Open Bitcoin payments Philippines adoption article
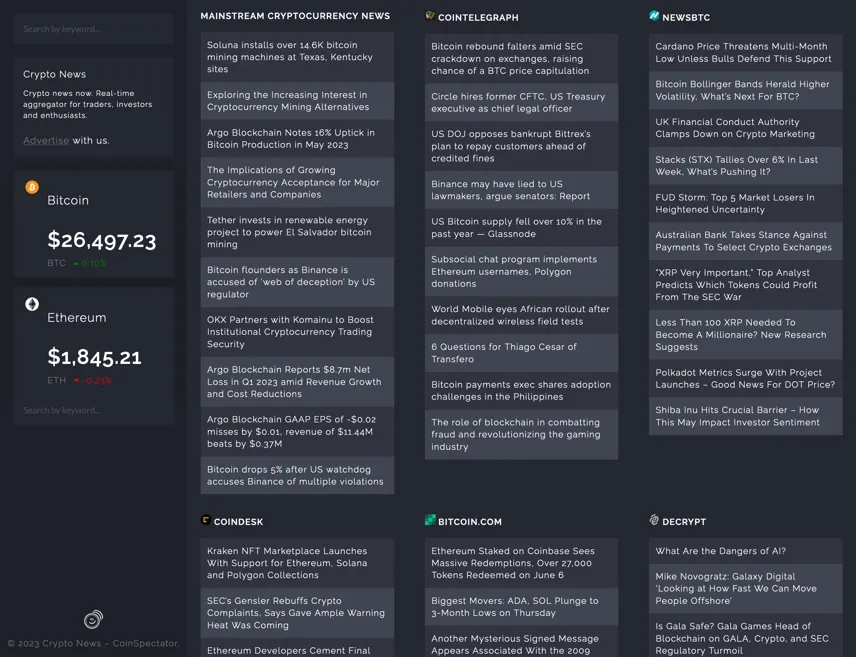 pos(521,390)
